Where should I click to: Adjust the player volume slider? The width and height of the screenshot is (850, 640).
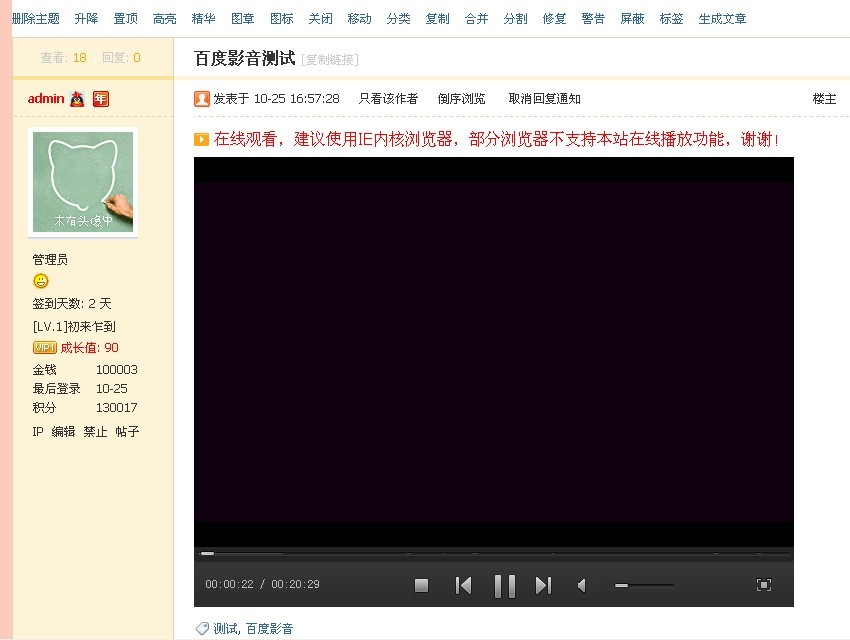[x=643, y=585]
